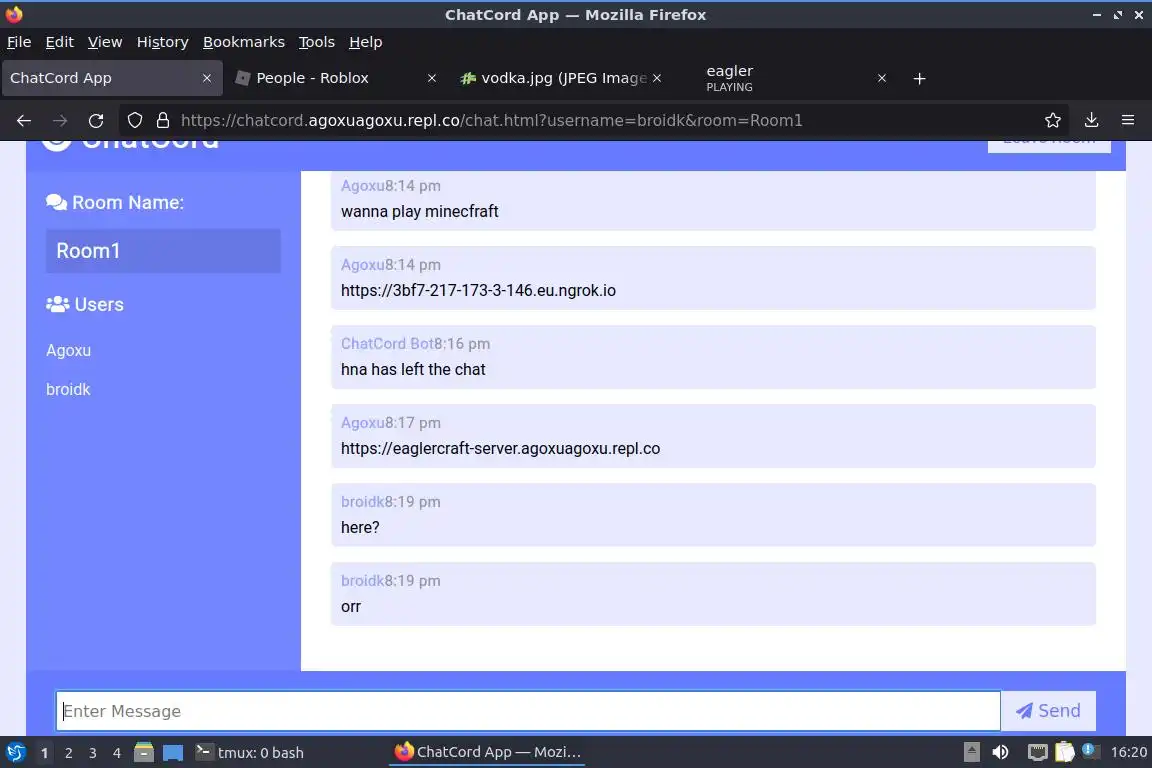Click the browser forward arrow

60,121
